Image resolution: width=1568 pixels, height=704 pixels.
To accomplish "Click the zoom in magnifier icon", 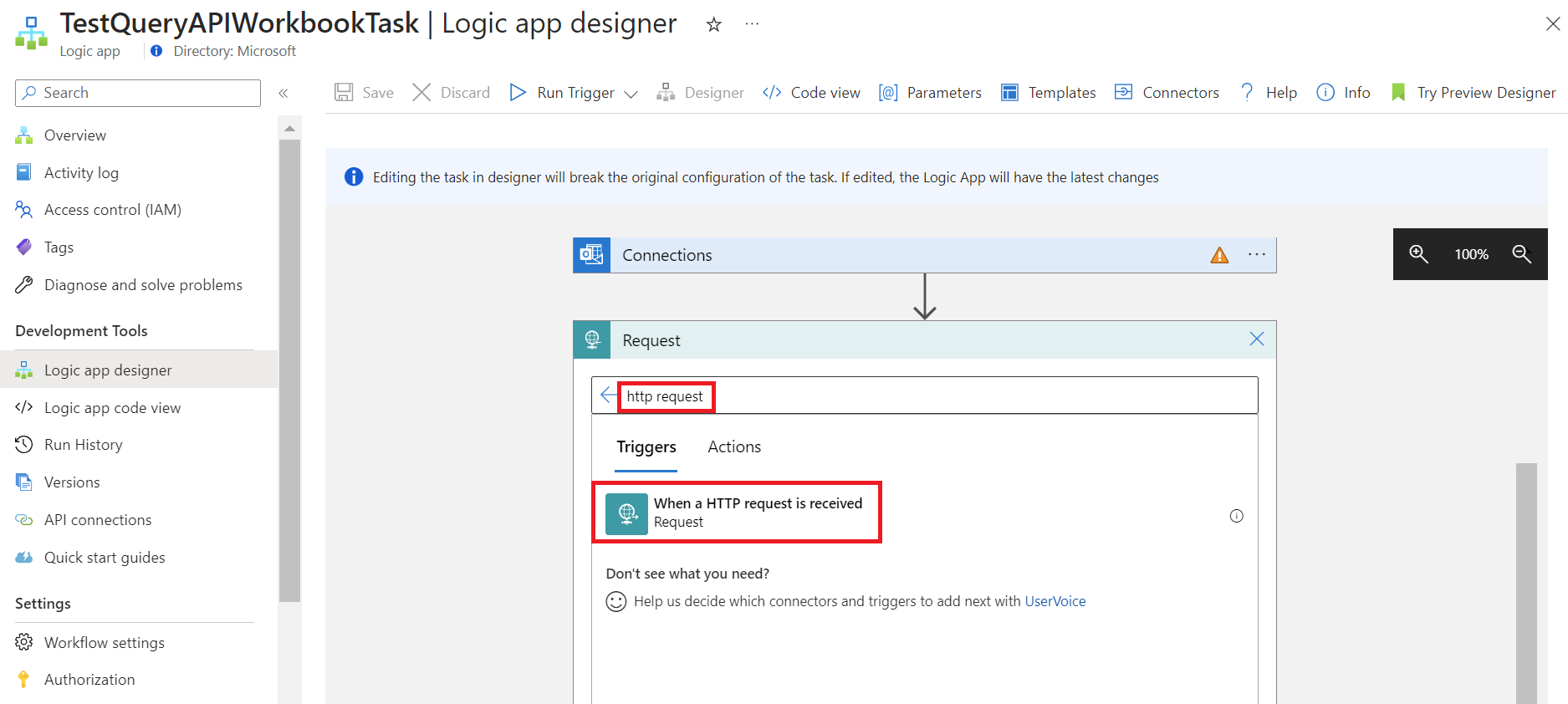I will pyautogui.click(x=1418, y=253).
